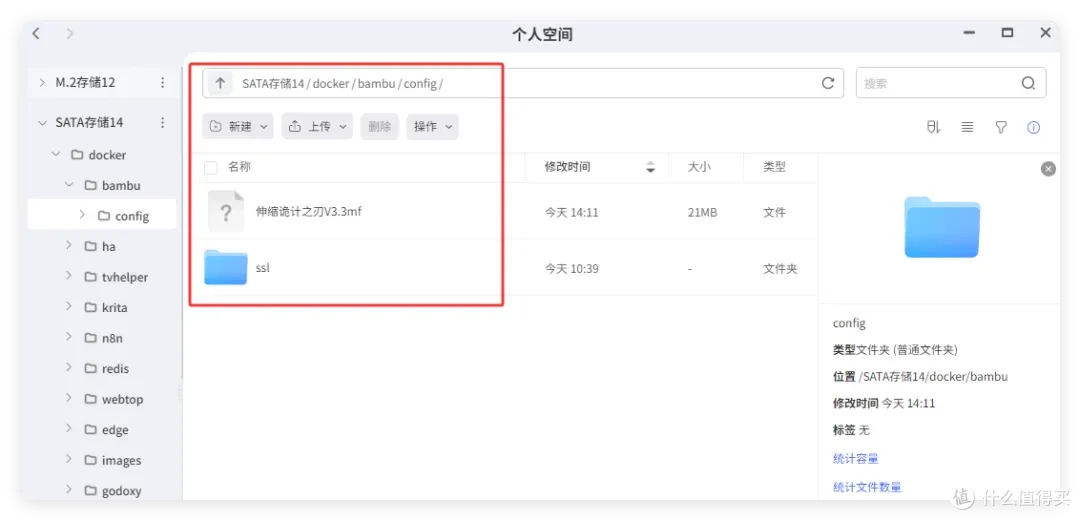Open the sort order options icon

click(933, 127)
